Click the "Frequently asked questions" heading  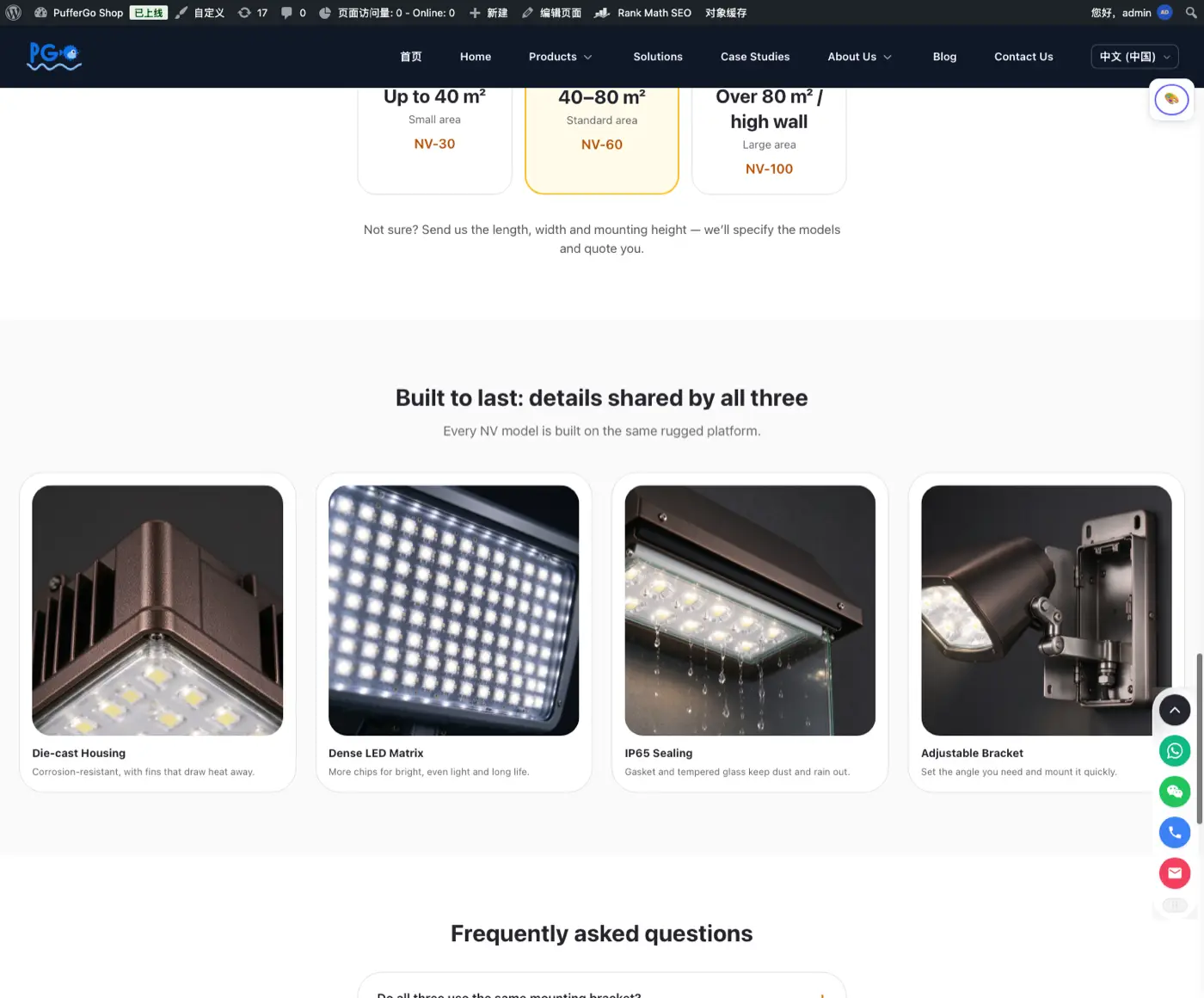(602, 933)
